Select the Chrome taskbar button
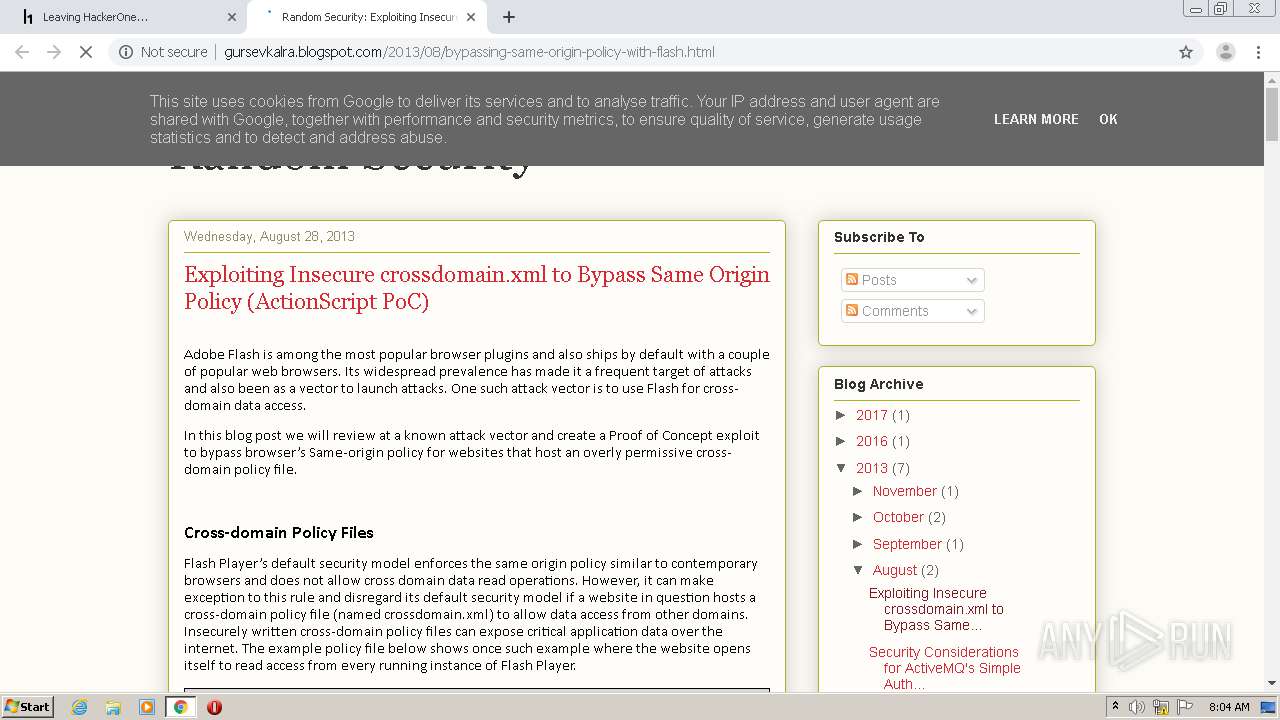The image size is (1280, 720). (x=181, y=707)
